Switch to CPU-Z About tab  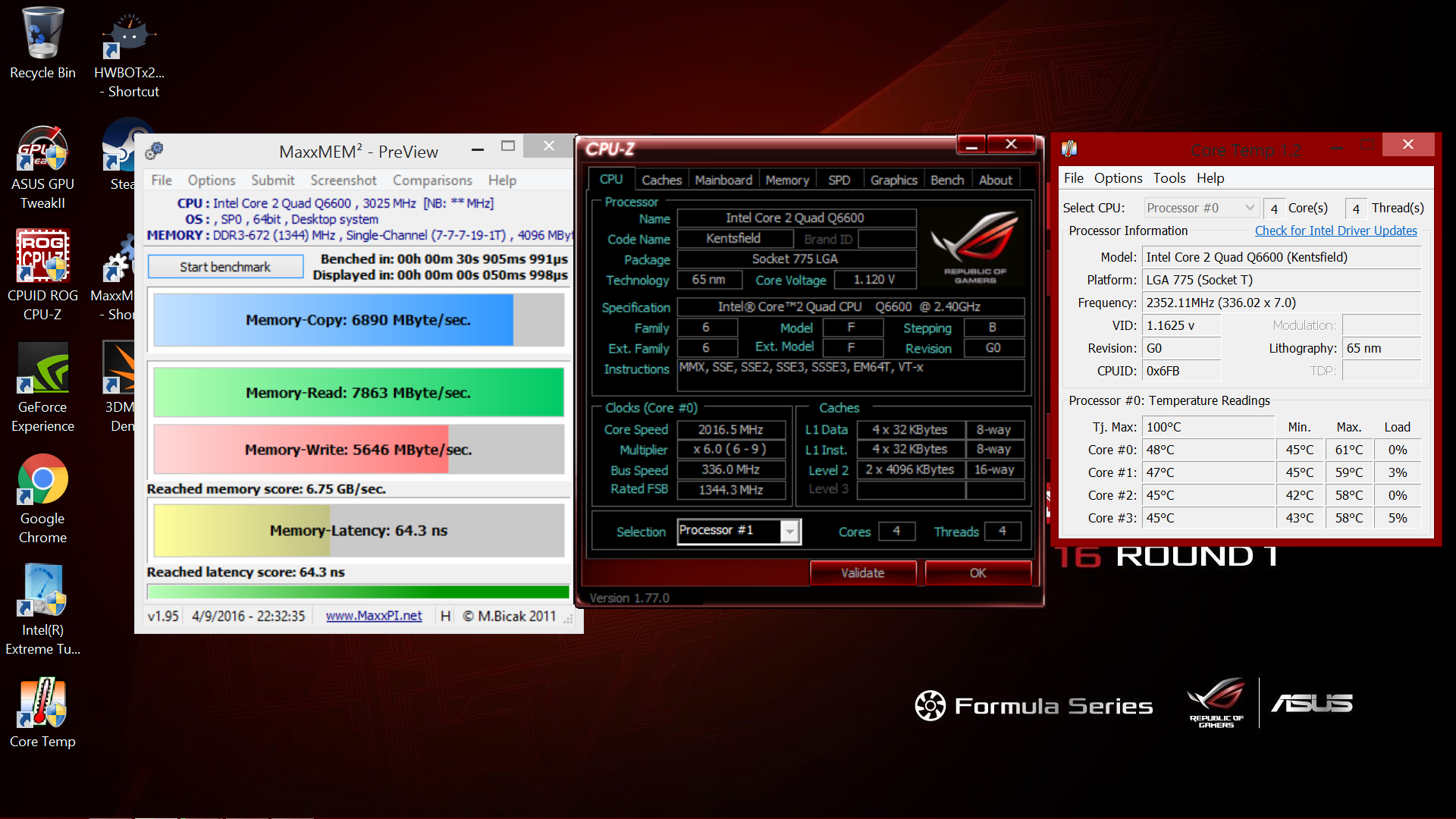pos(996,180)
